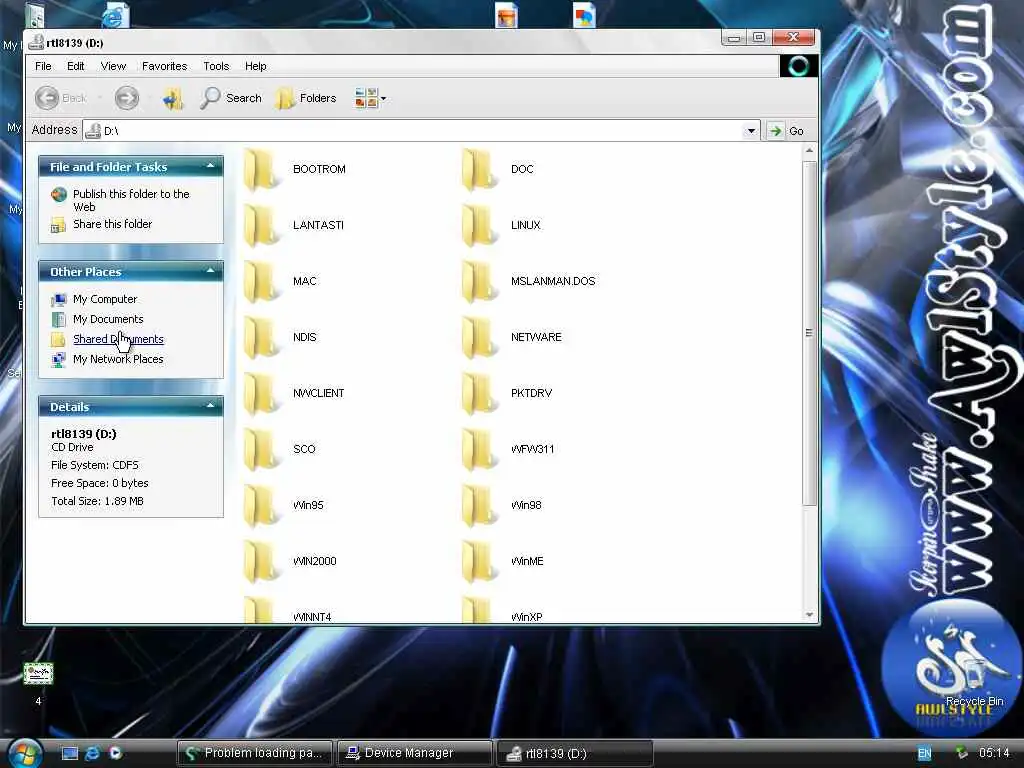The image size is (1024, 768).
Task: Collapse the File and Folder Tasks panel
Action: [210, 167]
